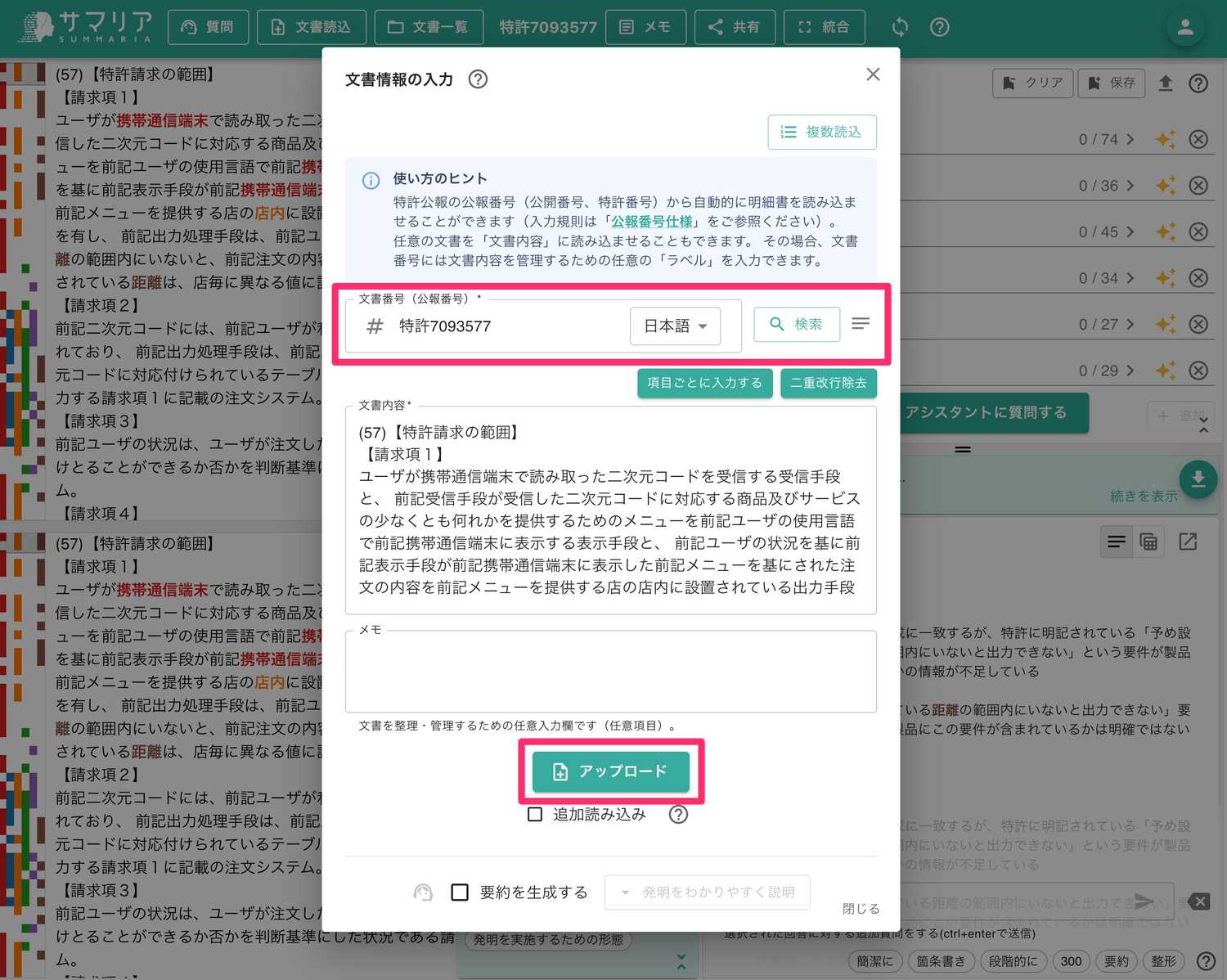The width and height of the screenshot is (1227, 980).
Task: Click inside the 文書内容 text area
Action: (x=611, y=510)
